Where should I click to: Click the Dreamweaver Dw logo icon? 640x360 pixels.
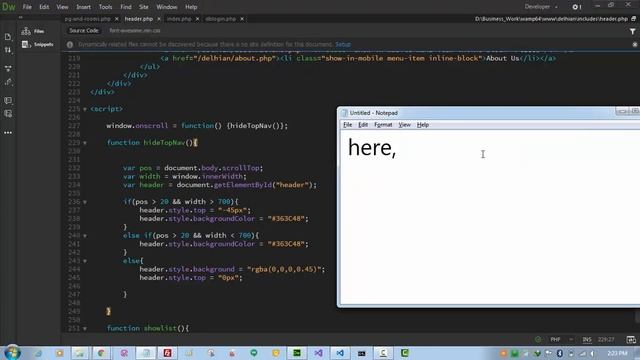[9, 7]
